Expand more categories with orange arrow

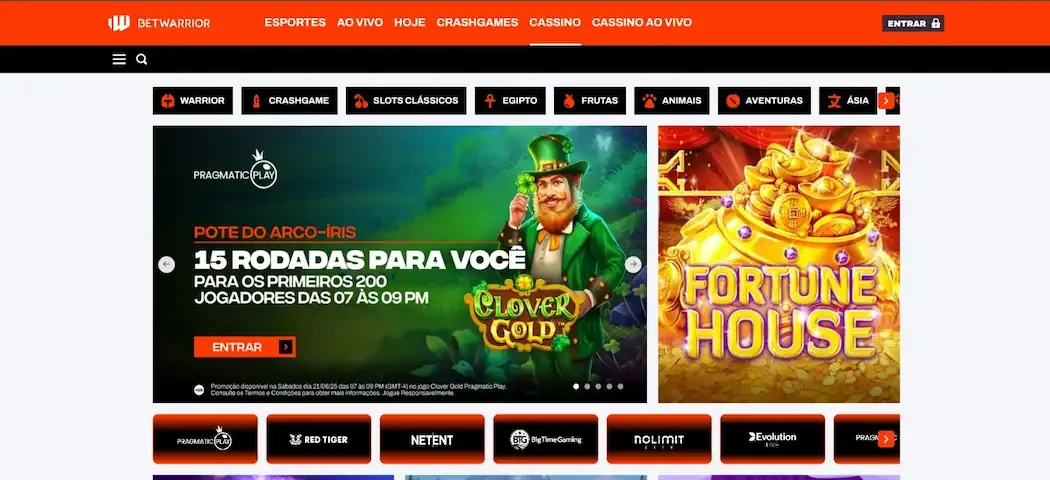click(886, 101)
